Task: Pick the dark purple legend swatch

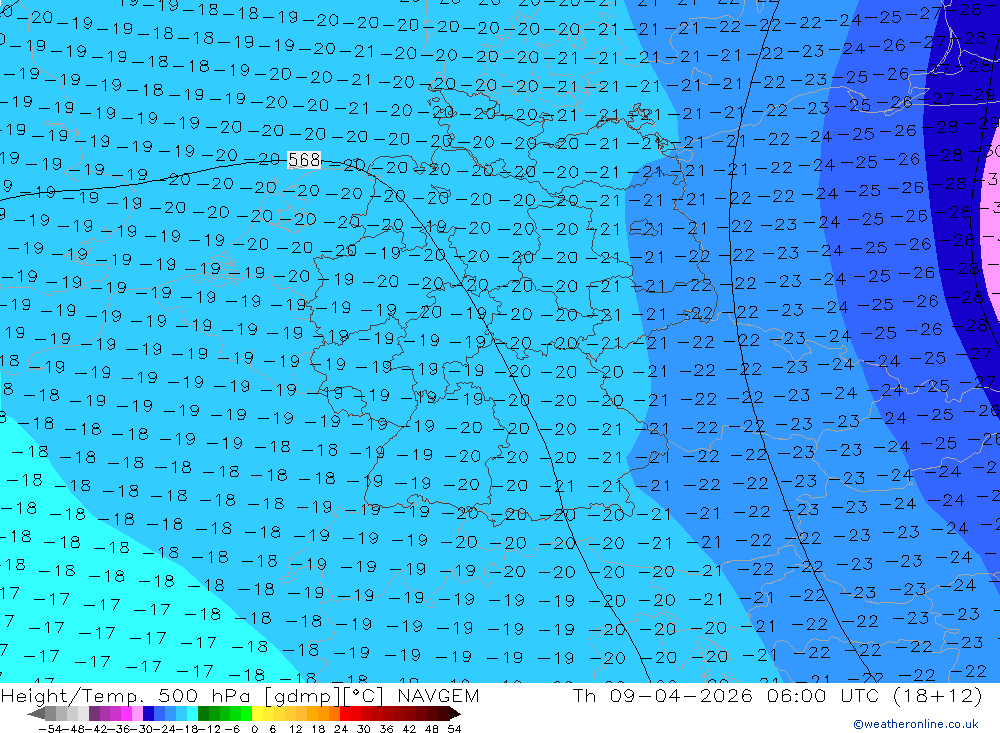Action: point(94,714)
